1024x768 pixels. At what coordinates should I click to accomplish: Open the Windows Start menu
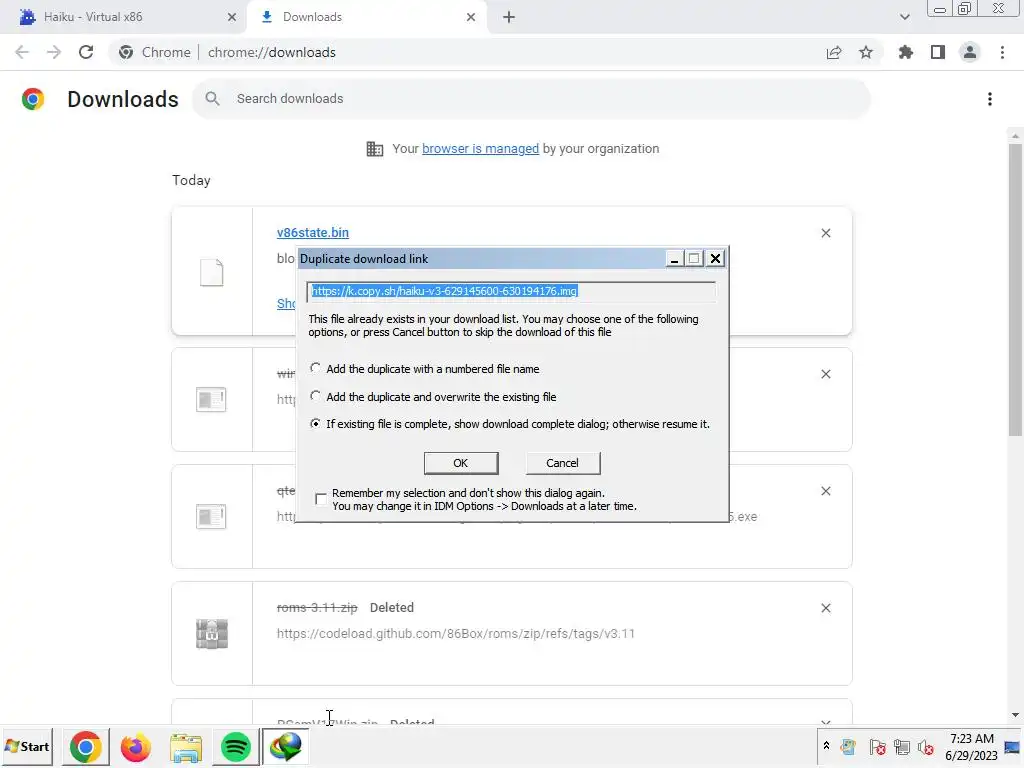pyautogui.click(x=27, y=746)
